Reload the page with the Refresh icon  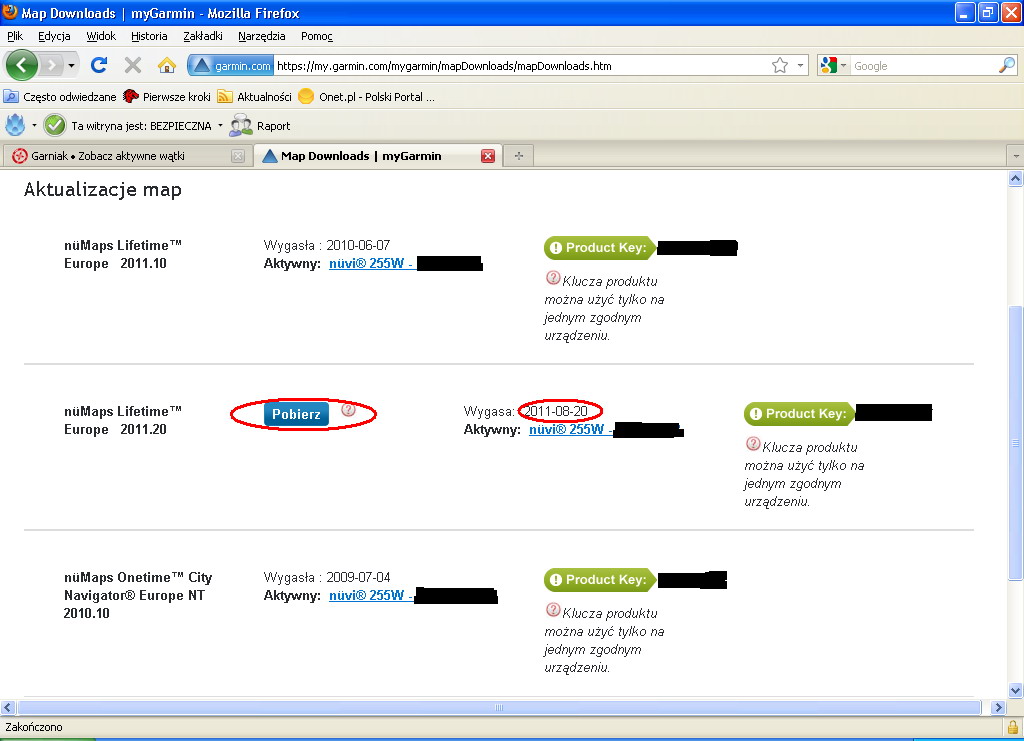pyautogui.click(x=99, y=65)
